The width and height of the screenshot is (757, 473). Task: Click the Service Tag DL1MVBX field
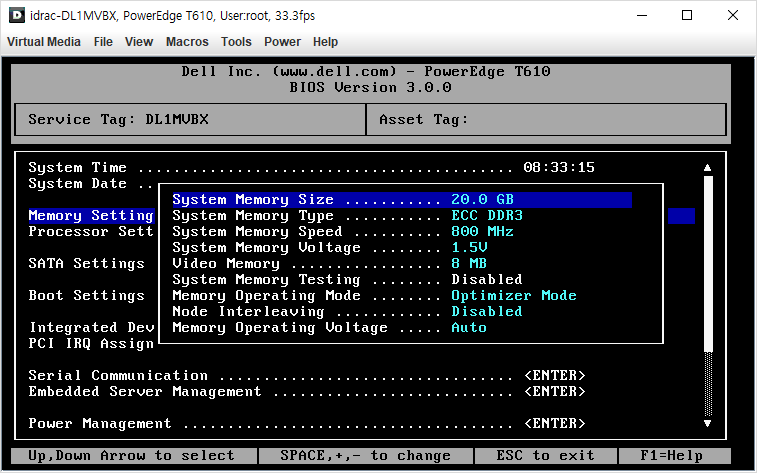(190, 119)
